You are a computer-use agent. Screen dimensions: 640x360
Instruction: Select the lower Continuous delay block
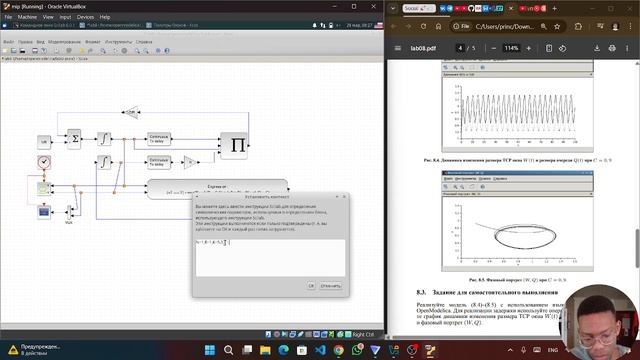[159, 162]
